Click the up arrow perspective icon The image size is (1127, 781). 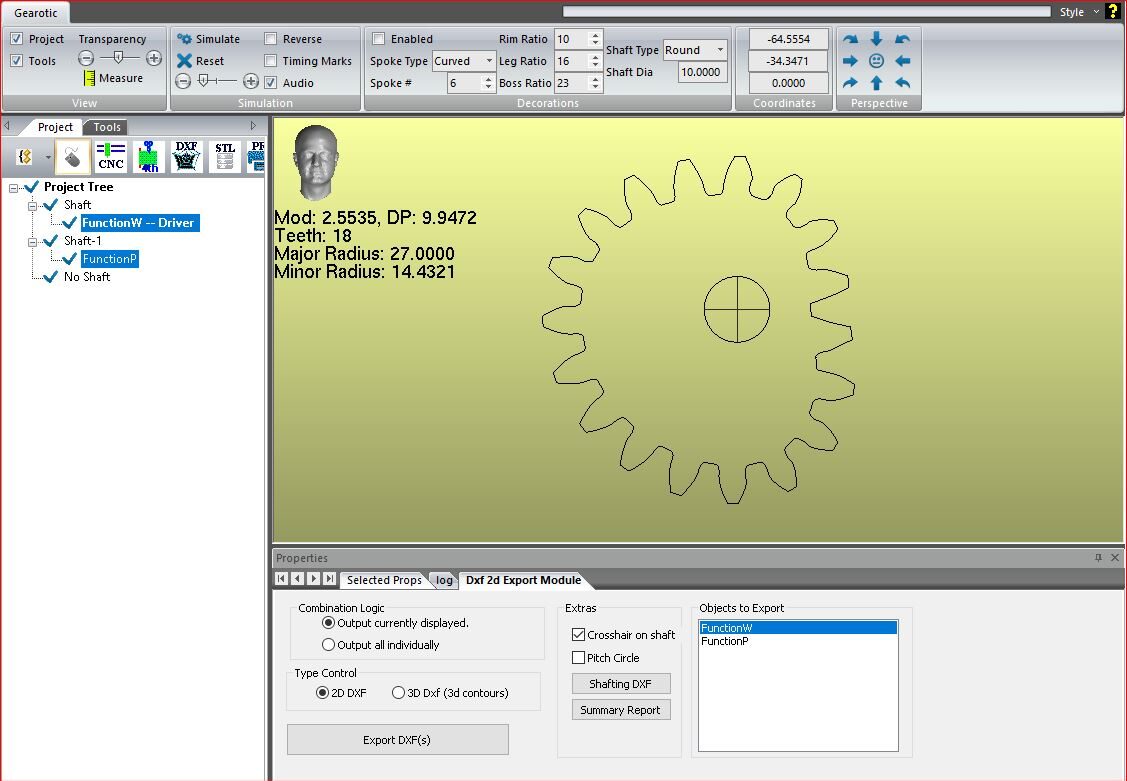(876, 83)
